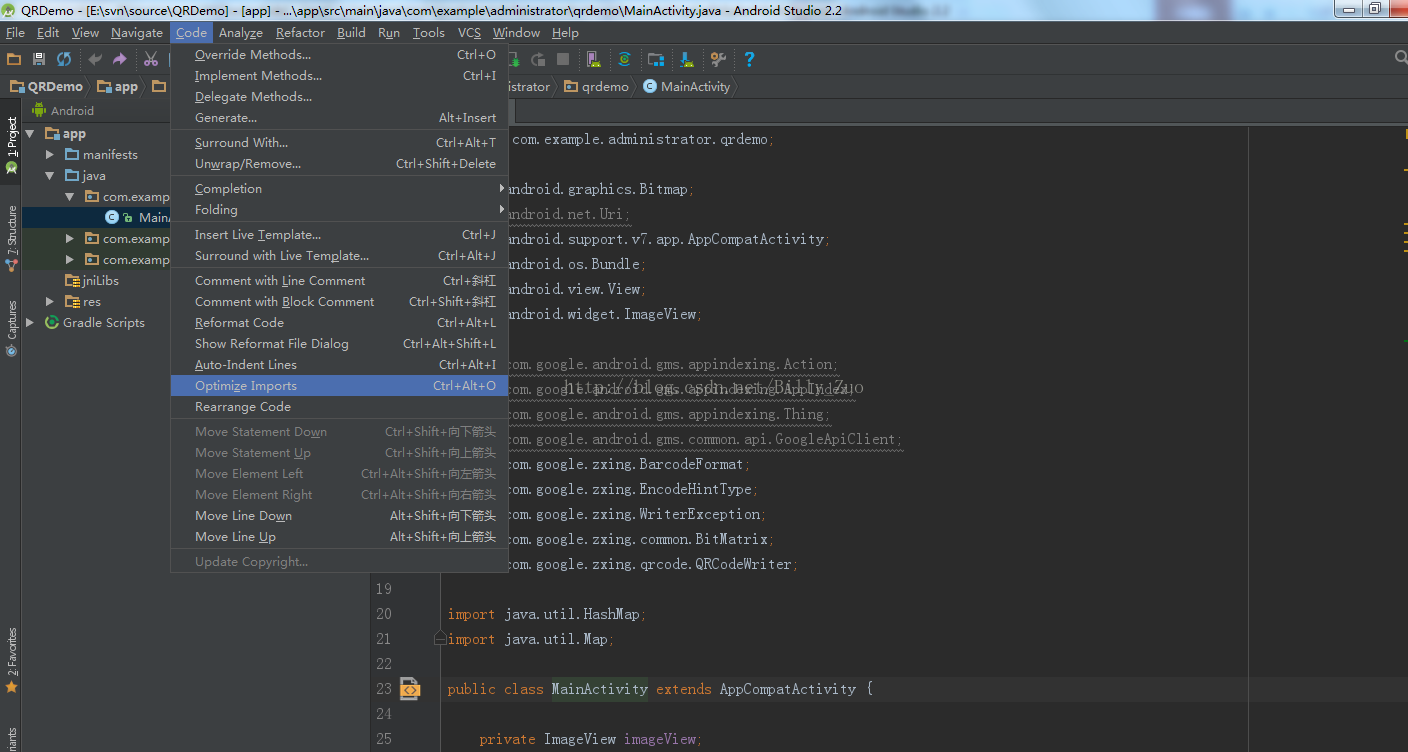Click the Stop square toolbar icon

563,60
